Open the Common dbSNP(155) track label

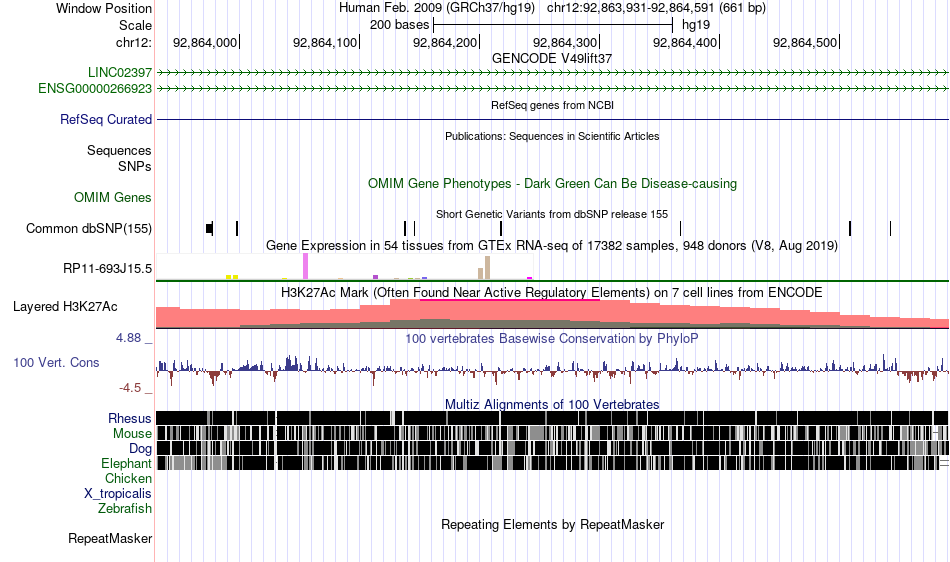coord(88,228)
